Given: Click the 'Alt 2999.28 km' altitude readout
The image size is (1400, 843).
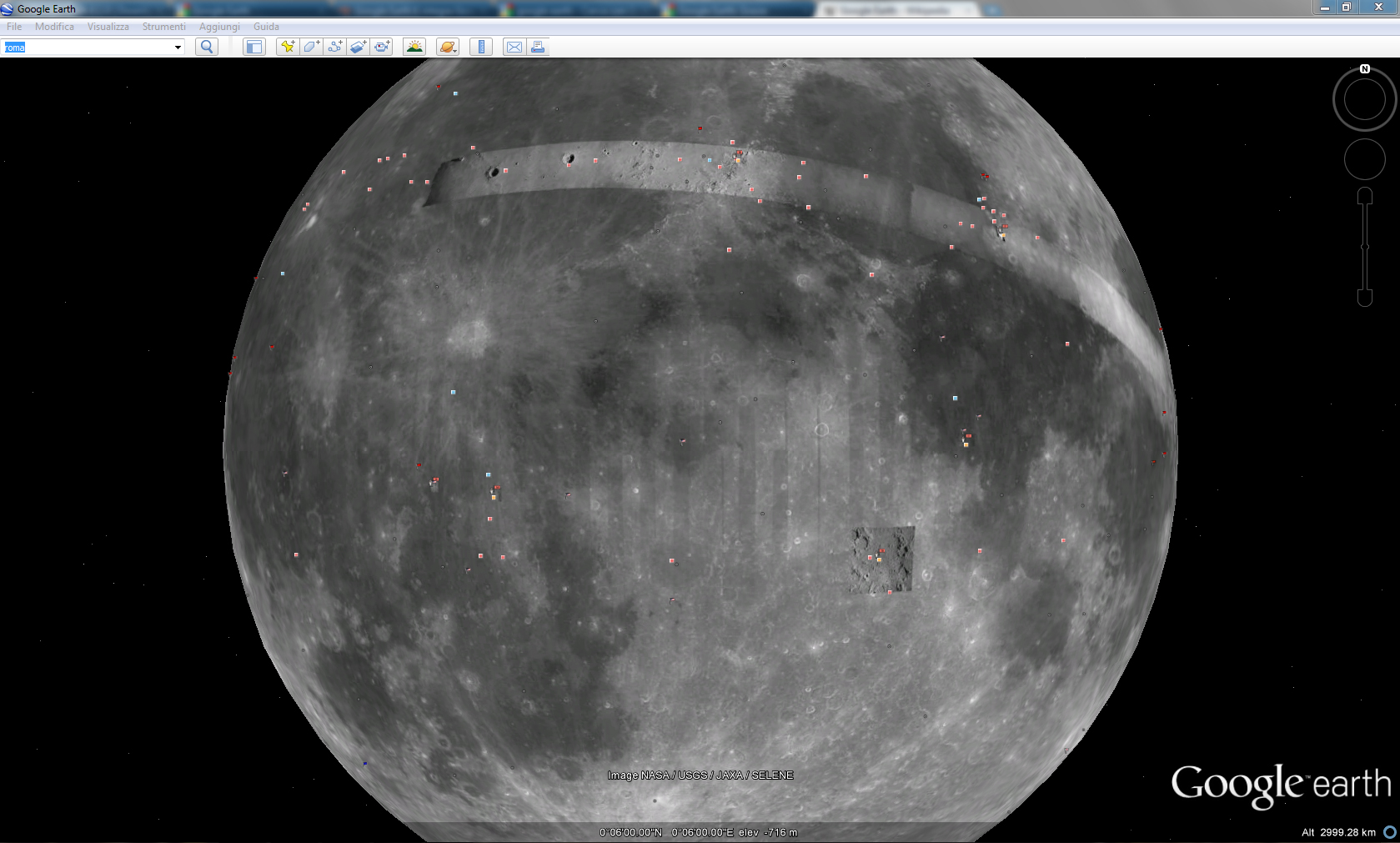Looking at the screenshot, I should point(1339,832).
